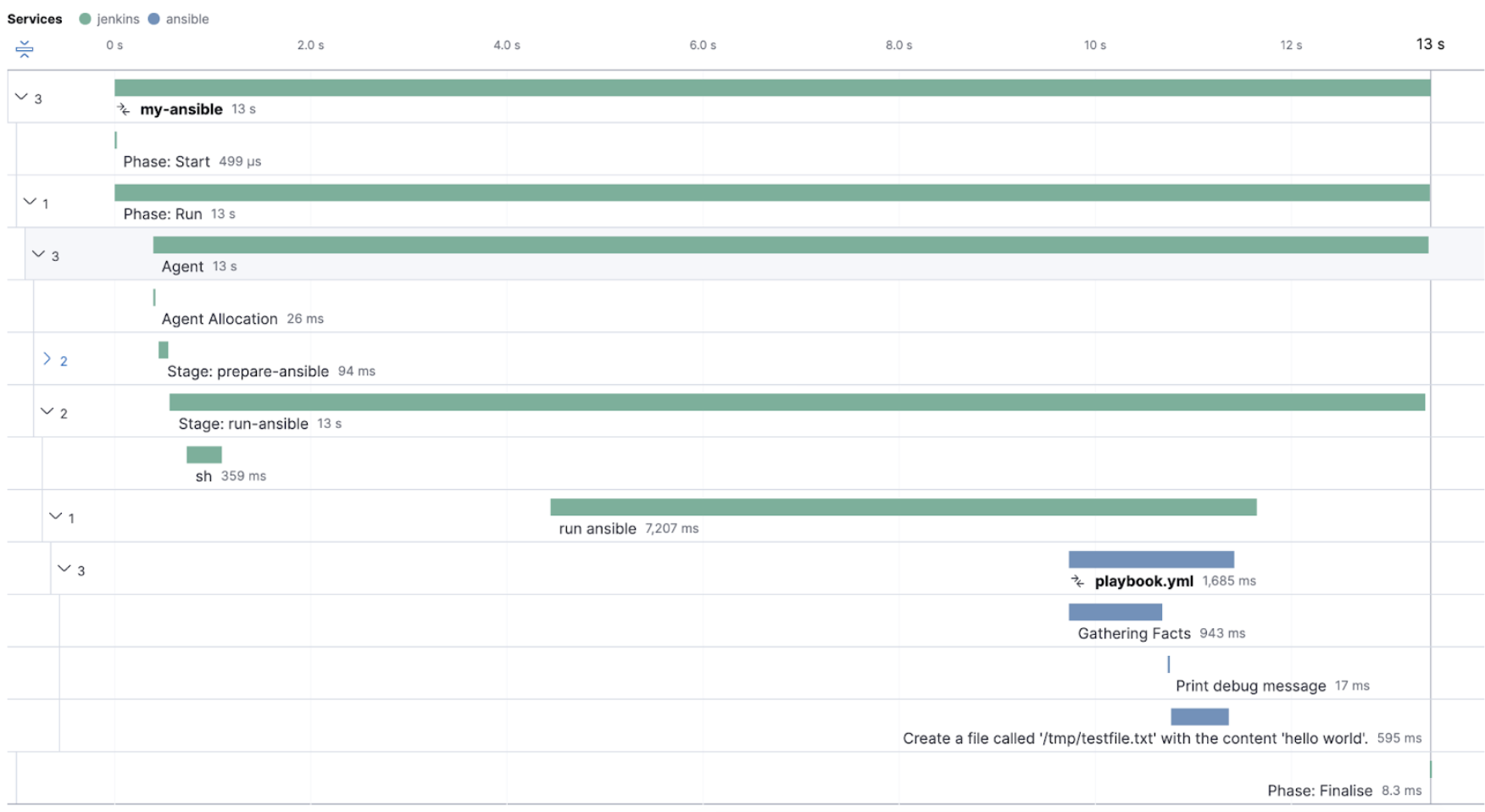The height and width of the screenshot is (812, 1485).
Task: Expand the Stage: prepare-ansible row
Action: point(48,359)
